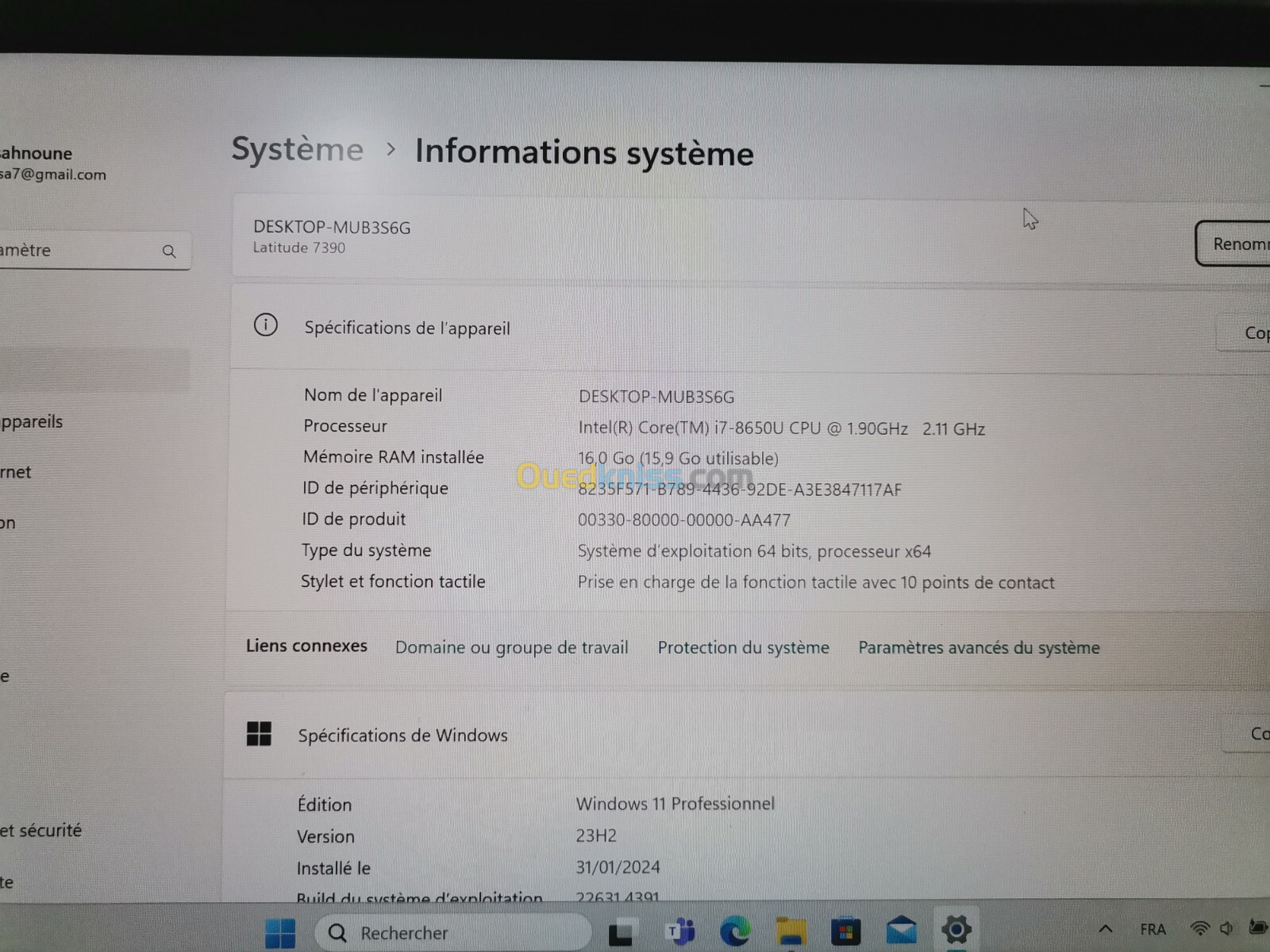
Task: Select processor value i7-8650U text
Action: (x=781, y=428)
